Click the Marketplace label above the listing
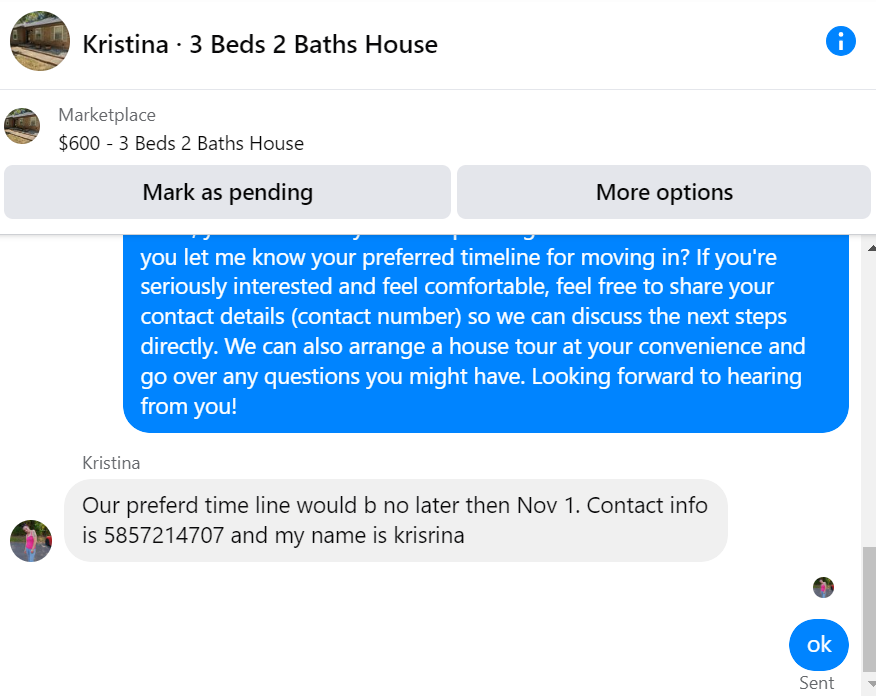 coord(107,115)
